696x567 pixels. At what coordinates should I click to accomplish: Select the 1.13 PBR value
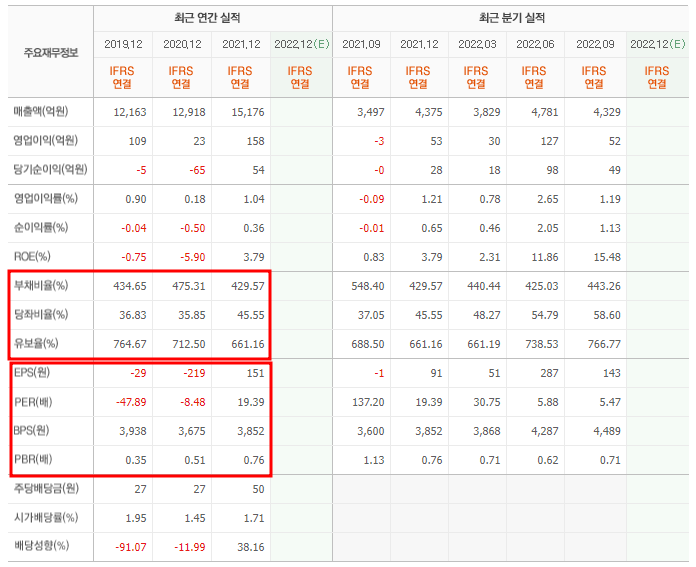pyautogui.click(x=374, y=460)
